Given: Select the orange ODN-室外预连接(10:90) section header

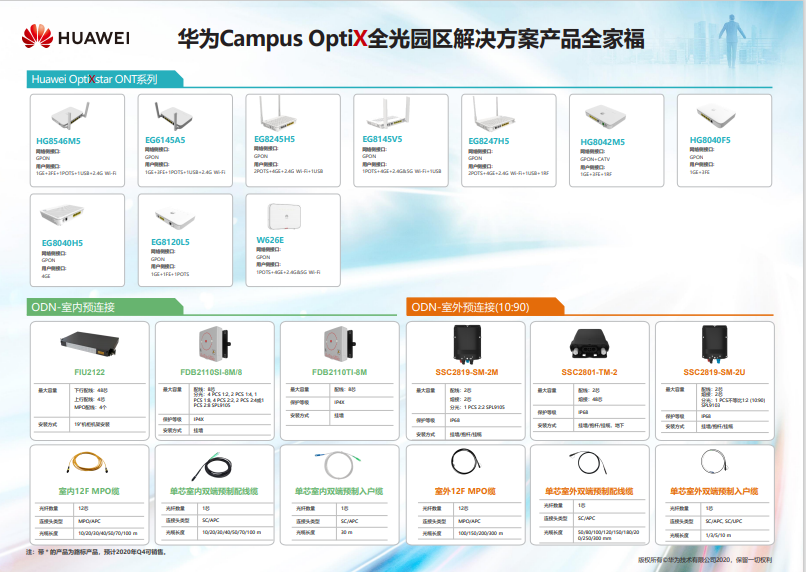Looking at the screenshot, I should pyautogui.click(x=469, y=307).
